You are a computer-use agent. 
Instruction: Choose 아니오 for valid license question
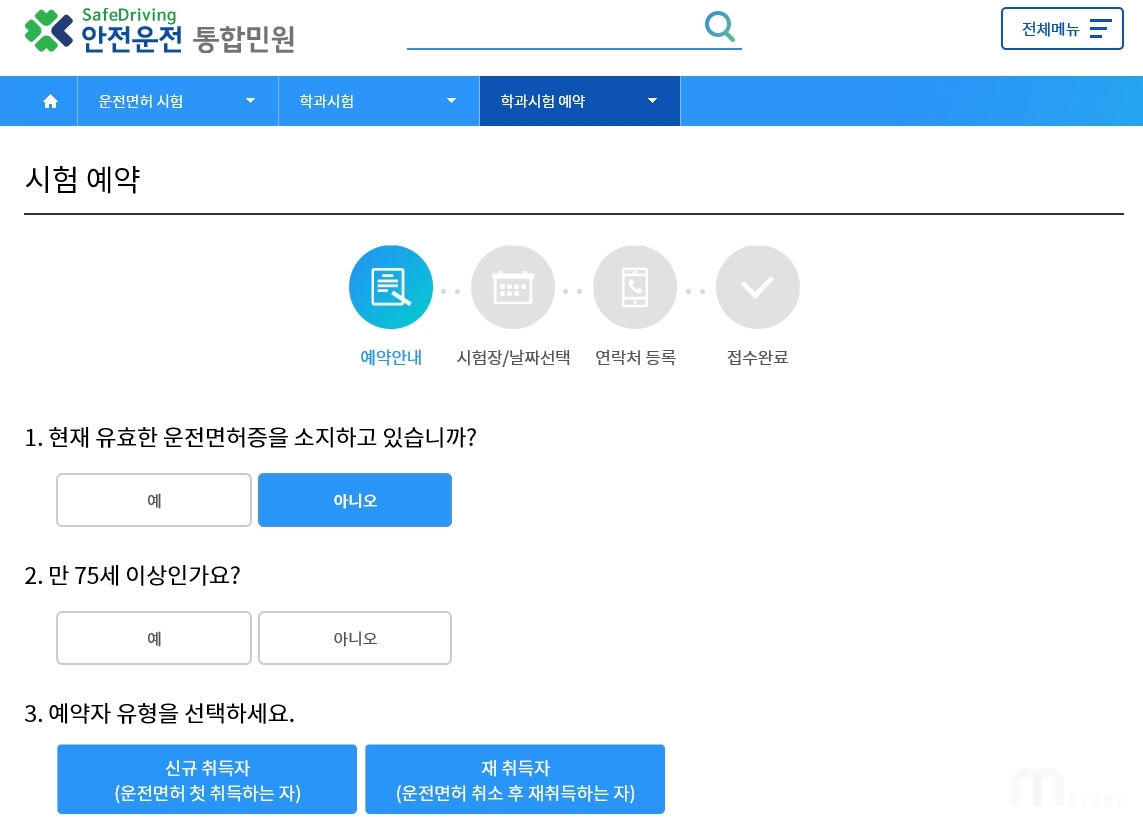click(355, 500)
